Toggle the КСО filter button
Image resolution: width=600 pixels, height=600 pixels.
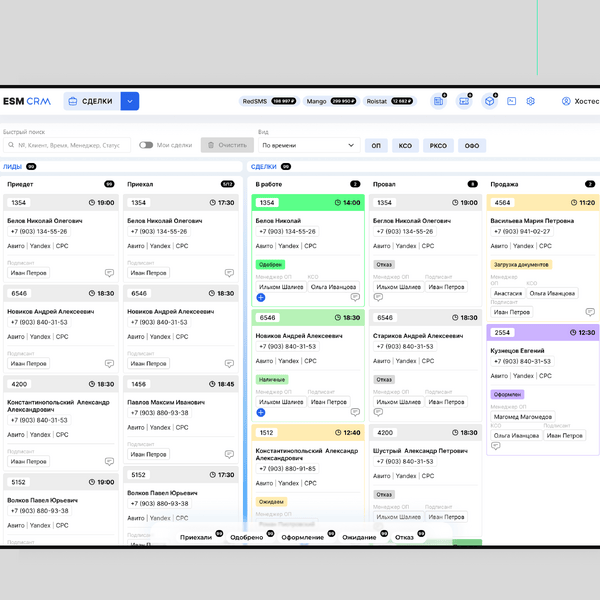click(x=405, y=146)
